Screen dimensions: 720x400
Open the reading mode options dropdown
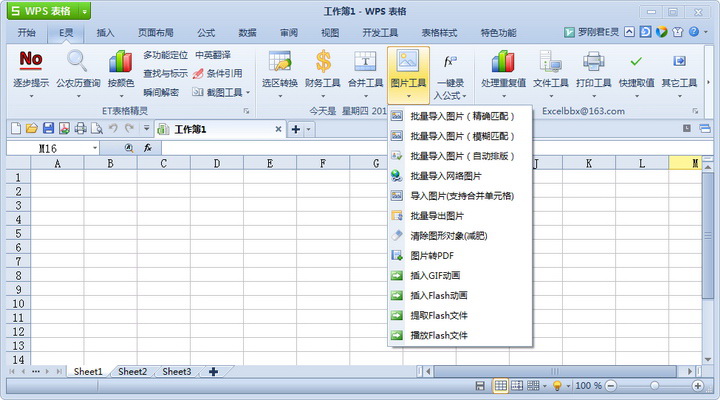[x=545, y=386]
